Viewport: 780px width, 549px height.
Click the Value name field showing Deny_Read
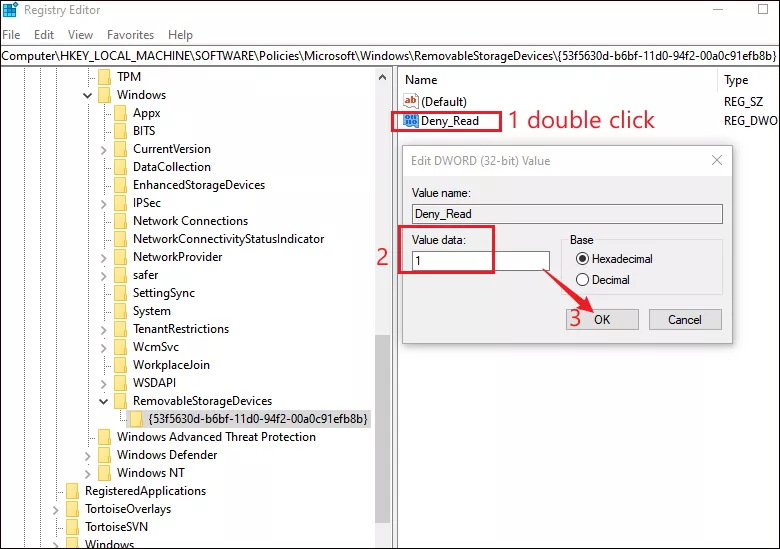point(567,214)
